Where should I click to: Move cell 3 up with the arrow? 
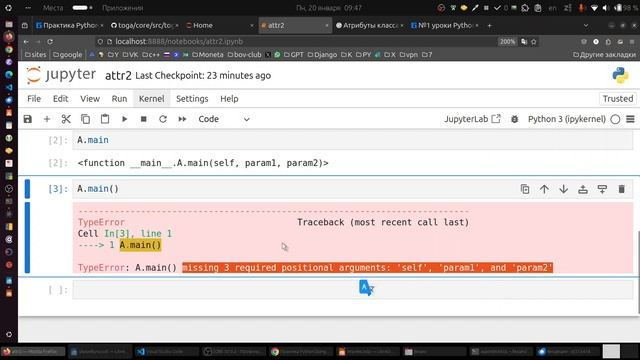pos(544,189)
